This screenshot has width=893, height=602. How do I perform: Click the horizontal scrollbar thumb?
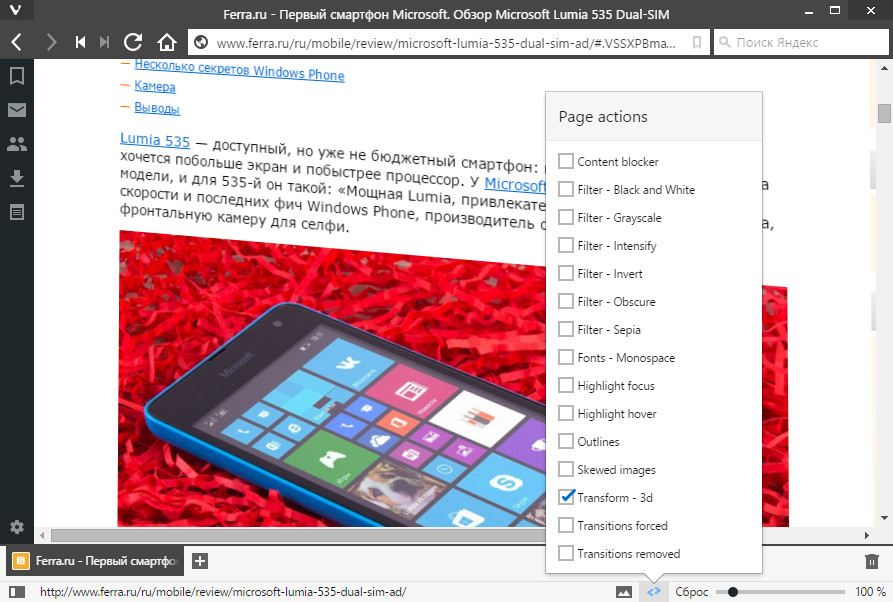pos(298,535)
